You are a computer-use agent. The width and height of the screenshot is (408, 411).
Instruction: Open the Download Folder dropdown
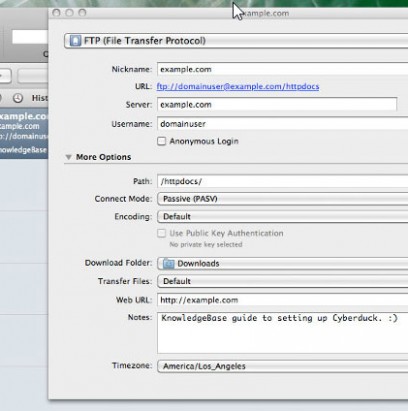pyautogui.click(x=283, y=264)
